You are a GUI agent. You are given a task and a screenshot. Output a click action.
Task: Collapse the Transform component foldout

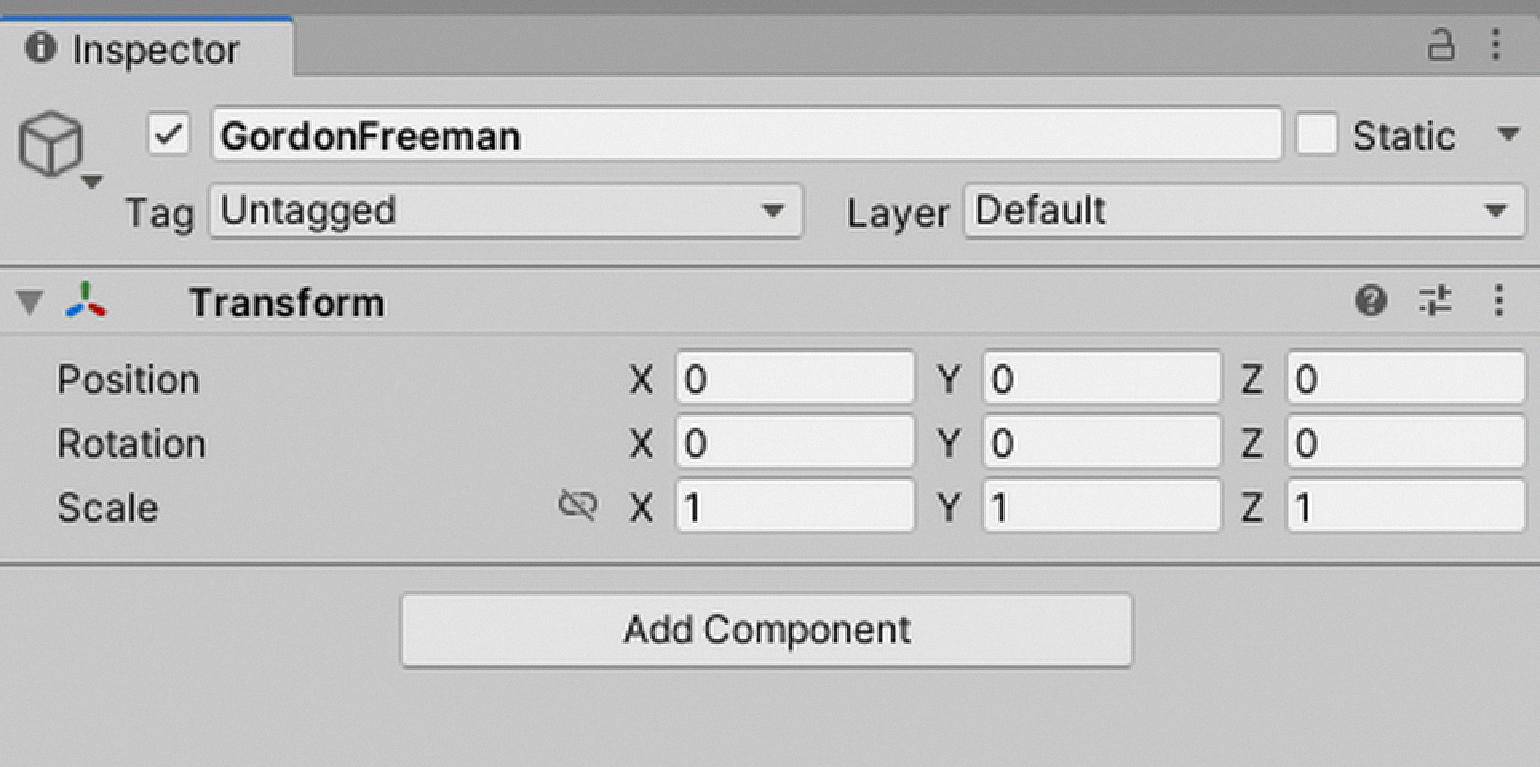32,302
